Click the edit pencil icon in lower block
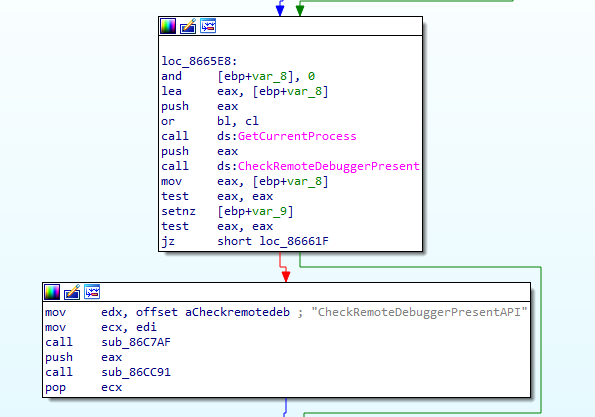This screenshot has height=417, width=595. pos(72,292)
